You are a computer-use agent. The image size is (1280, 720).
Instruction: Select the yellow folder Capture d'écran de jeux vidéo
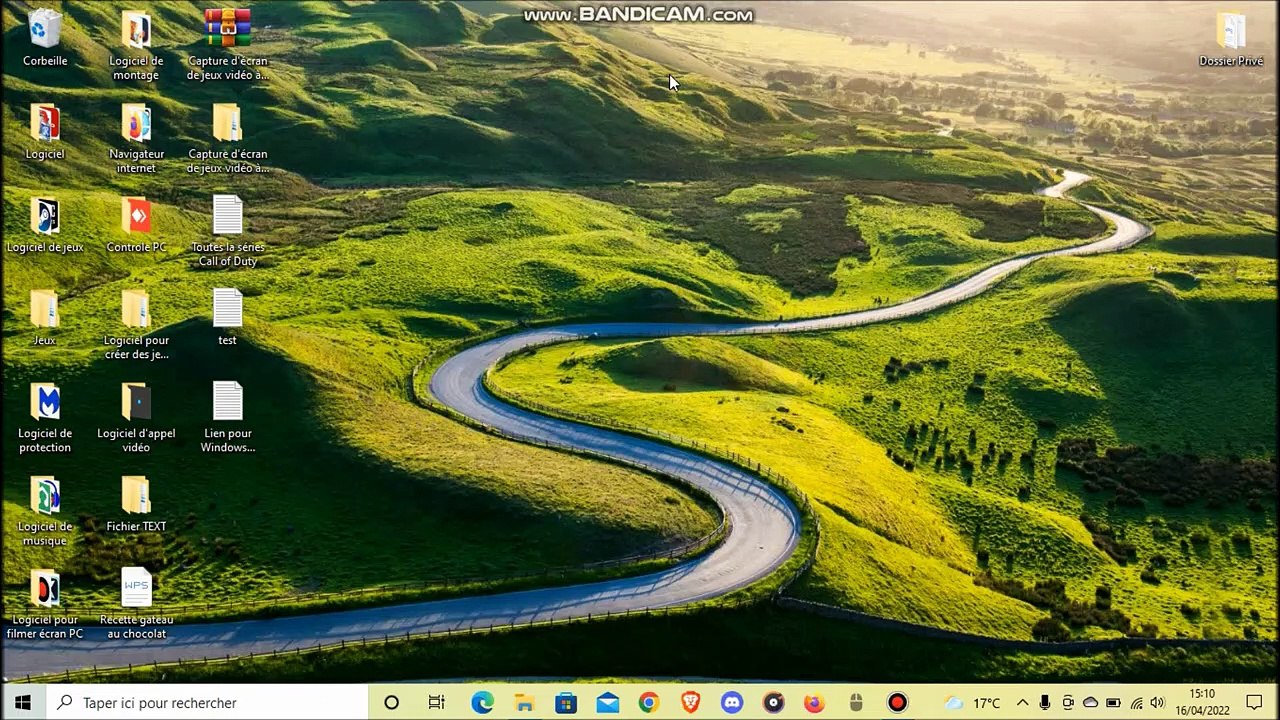click(228, 138)
